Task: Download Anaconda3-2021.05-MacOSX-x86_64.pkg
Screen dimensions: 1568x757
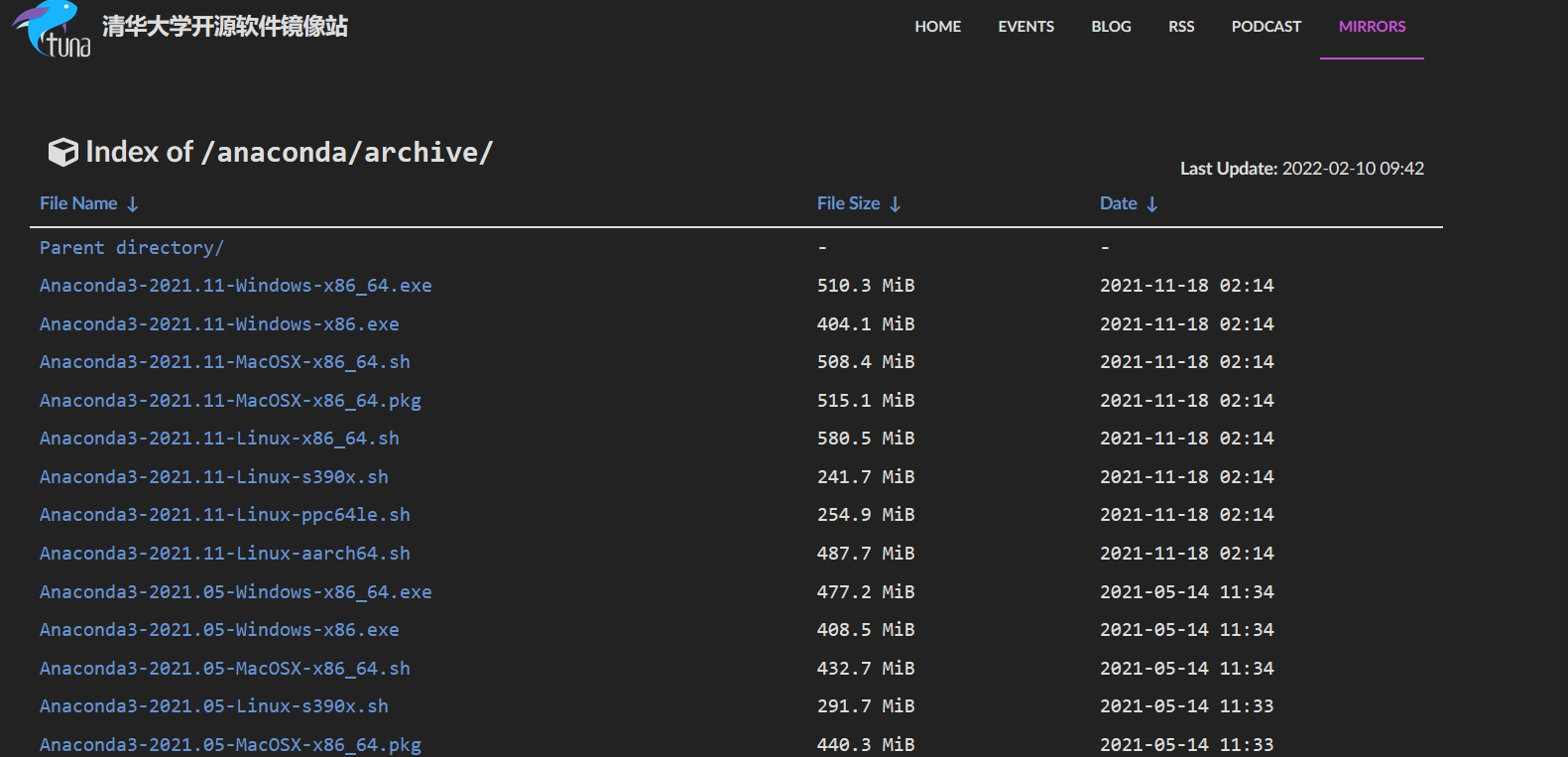Action: [x=230, y=745]
